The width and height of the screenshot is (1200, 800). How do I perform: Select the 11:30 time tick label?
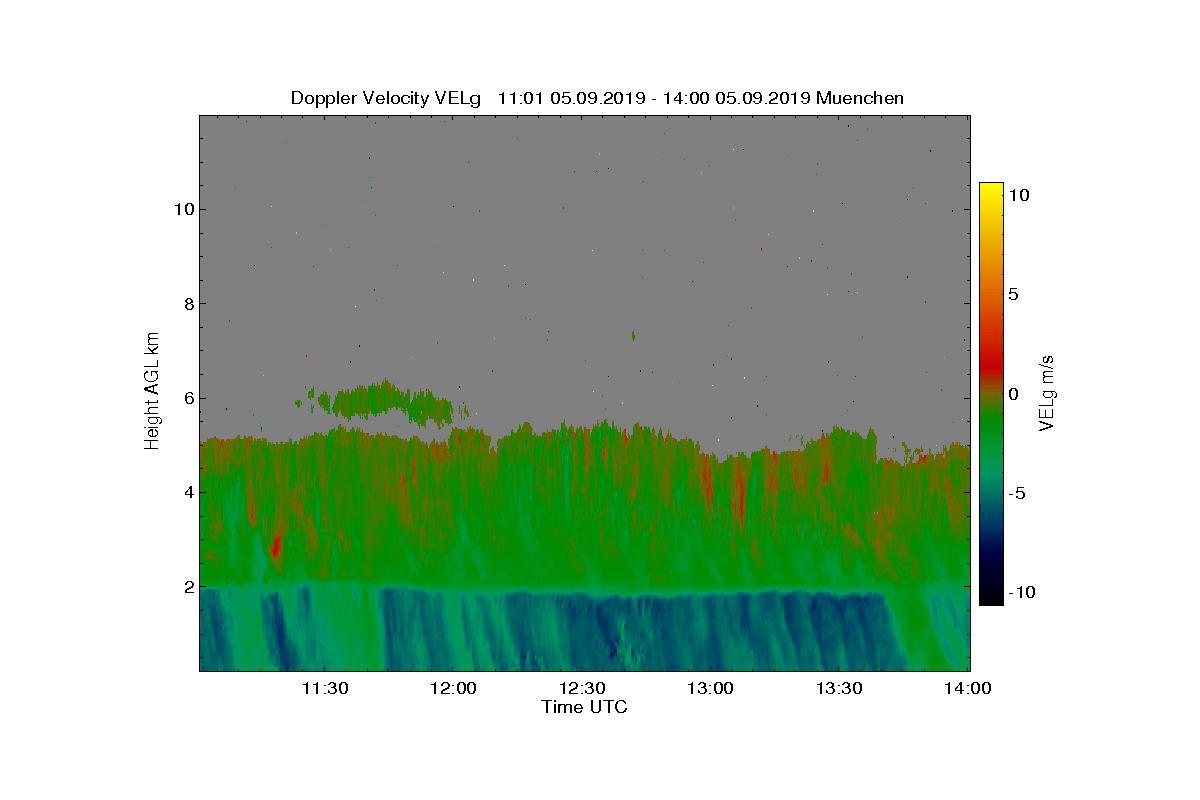325,688
